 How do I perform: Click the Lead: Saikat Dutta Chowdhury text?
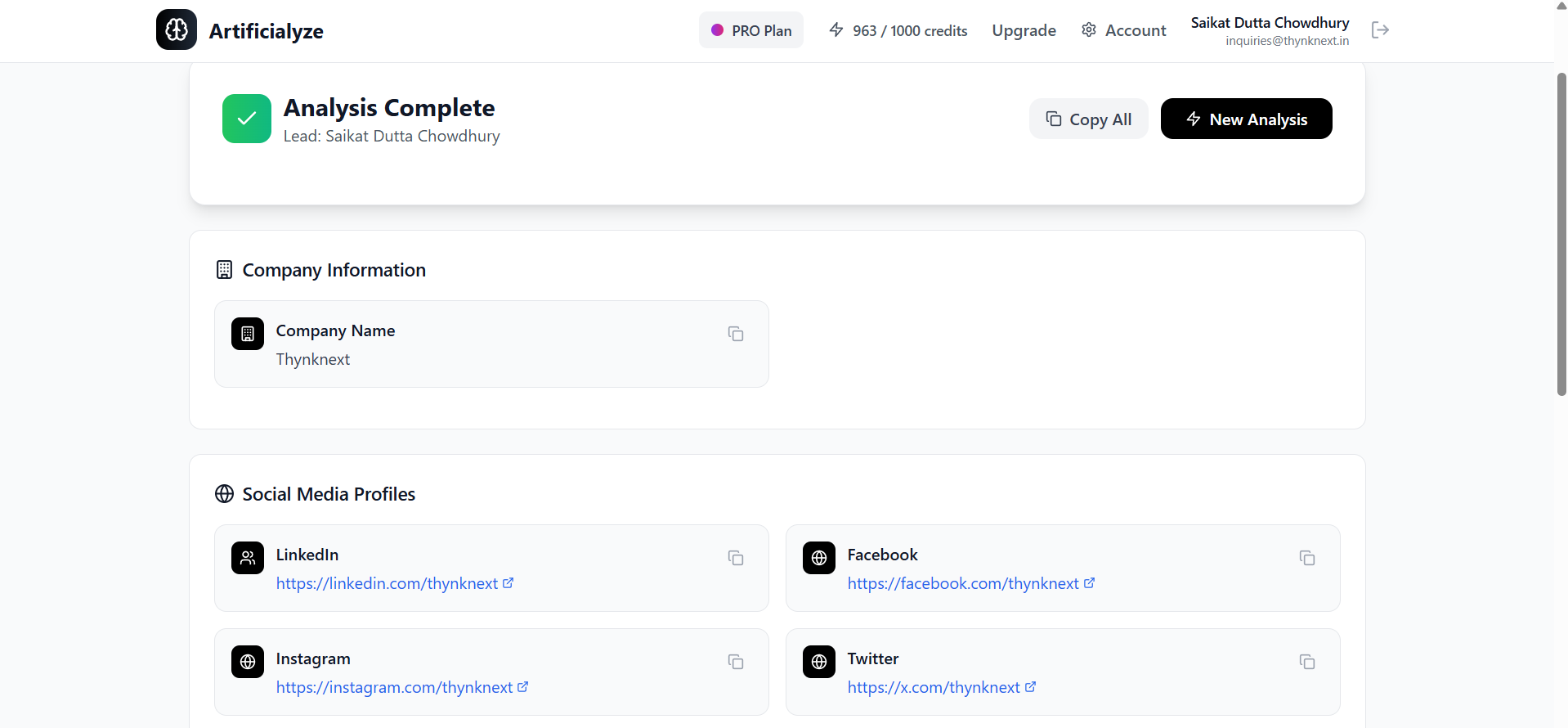[x=392, y=136]
